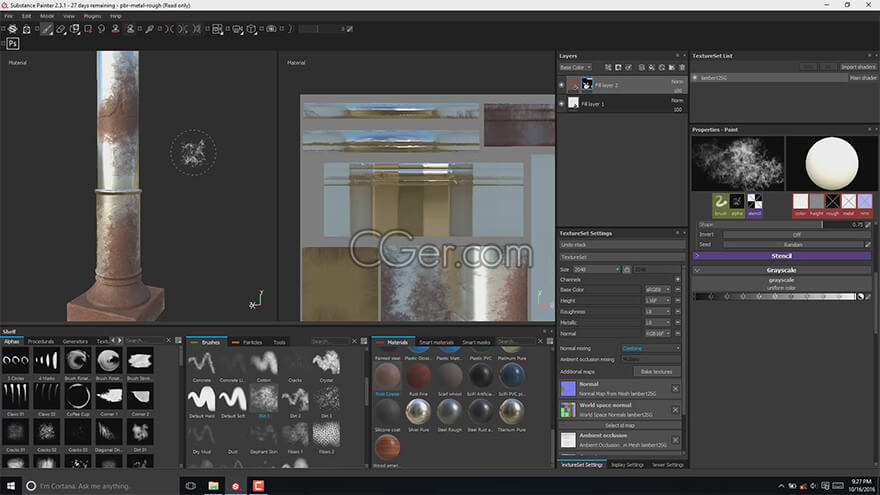Select the Projection tool
Image resolution: width=880 pixels, height=495 pixels.
[75, 29]
